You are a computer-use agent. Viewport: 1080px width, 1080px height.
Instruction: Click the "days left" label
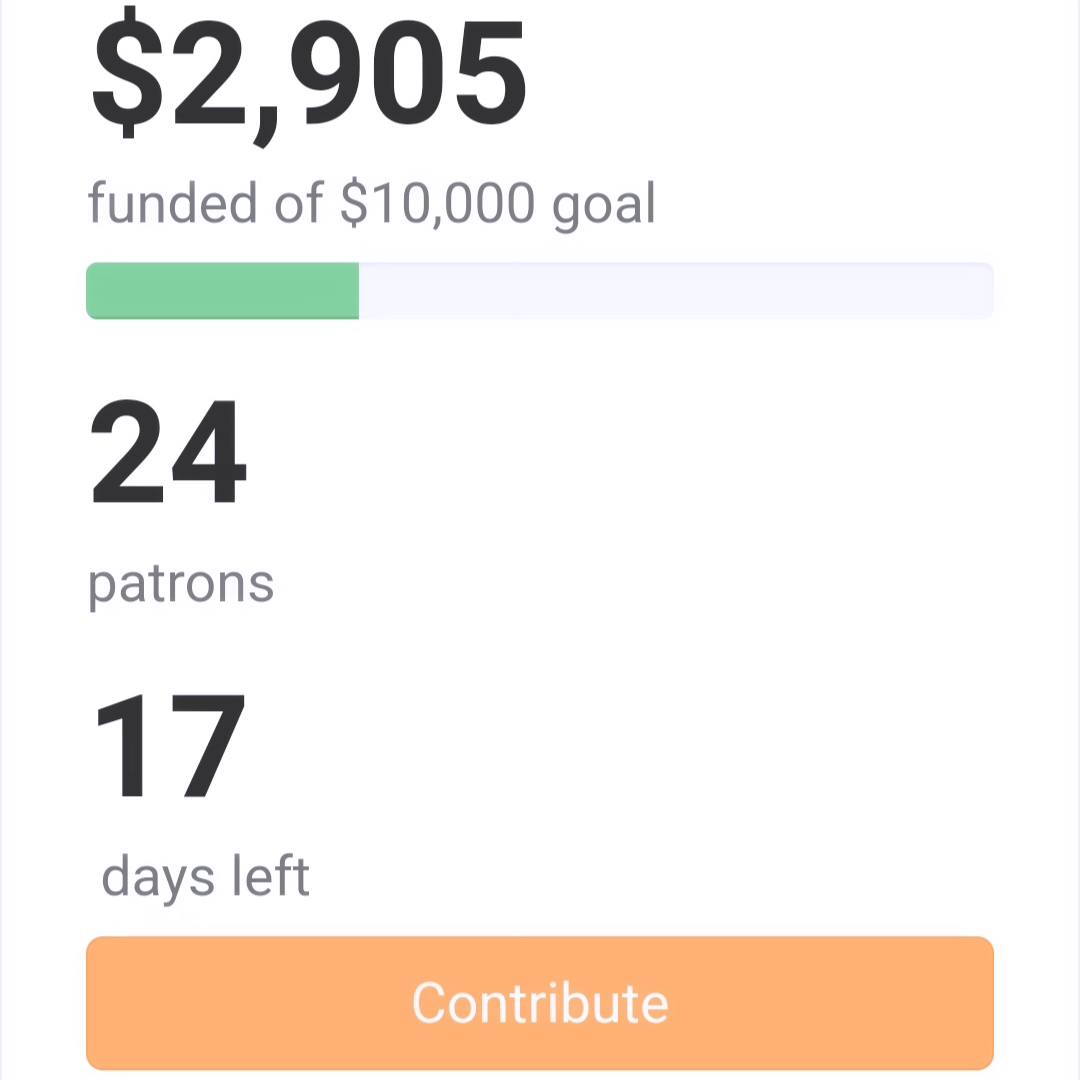pos(205,878)
